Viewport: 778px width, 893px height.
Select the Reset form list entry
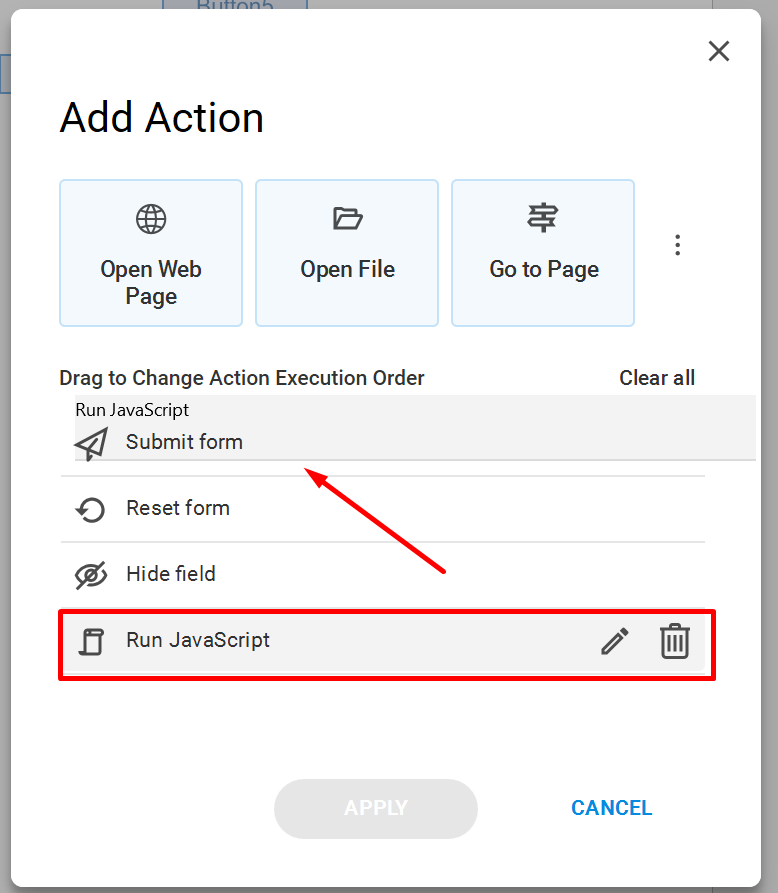(x=383, y=509)
